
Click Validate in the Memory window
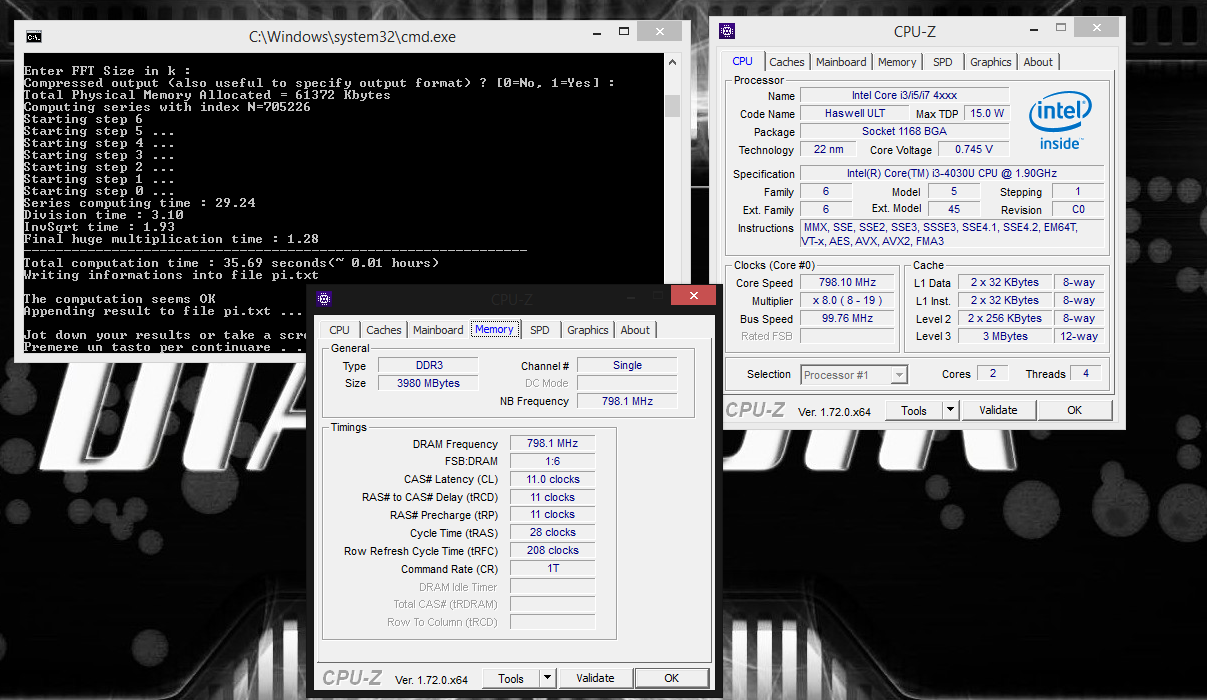click(595, 678)
